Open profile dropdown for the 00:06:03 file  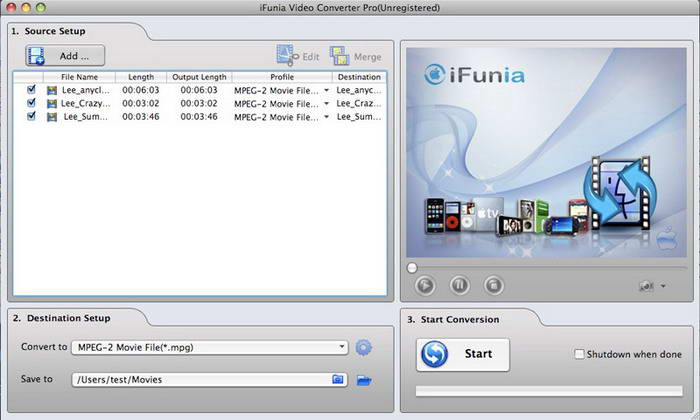point(326,90)
